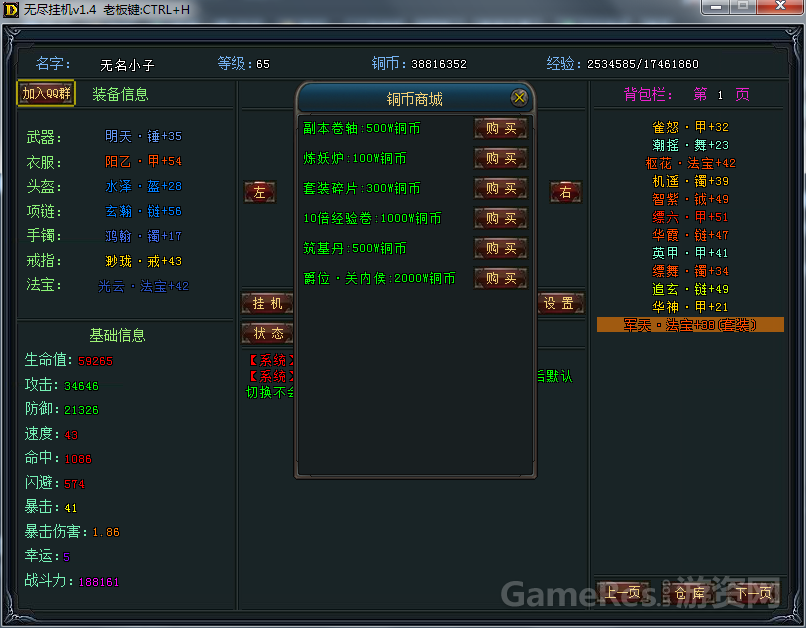This screenshot has height=628, width=806.
Task: Buy 筑基丹 for 500W coins
Action: [500, 248]
